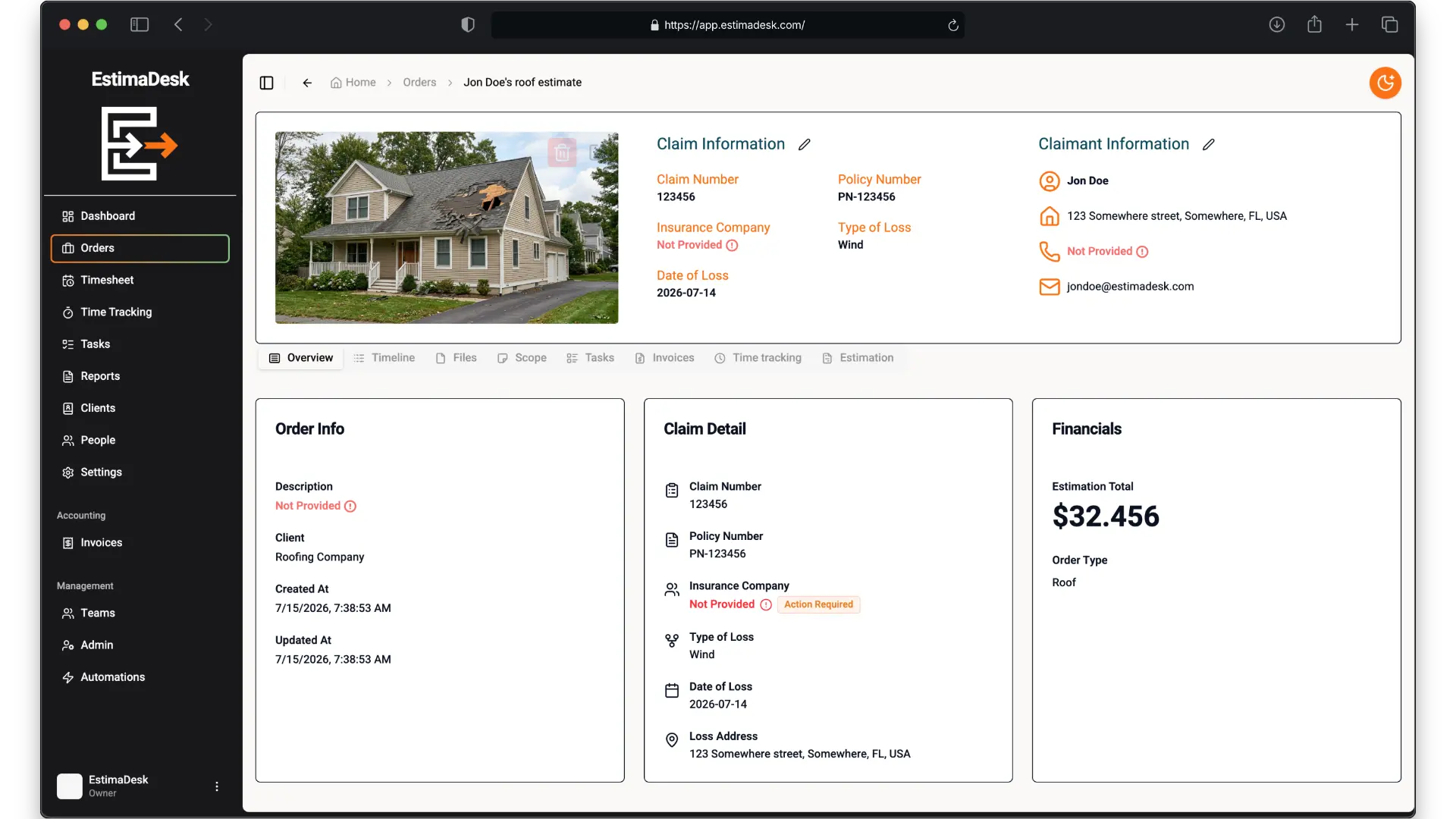This screenshot has height=819, width=1456.
Task: Switch to the Time tracking tab
Action: [x=758, y=358]
